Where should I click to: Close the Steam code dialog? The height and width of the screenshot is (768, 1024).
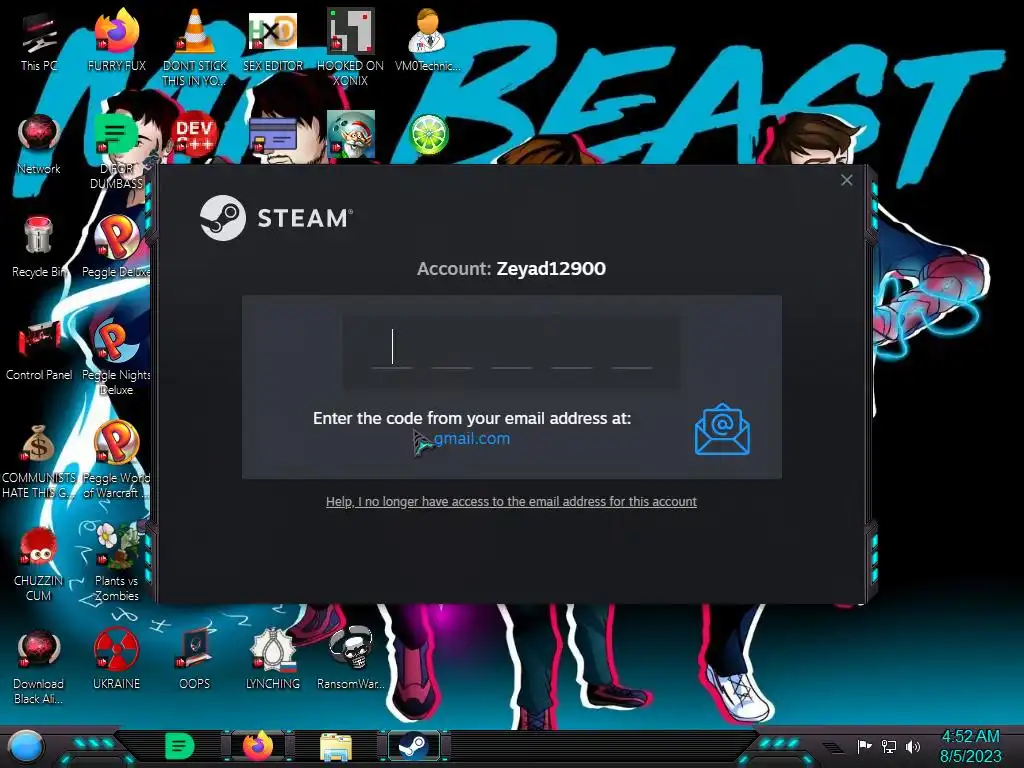point(846,180)
